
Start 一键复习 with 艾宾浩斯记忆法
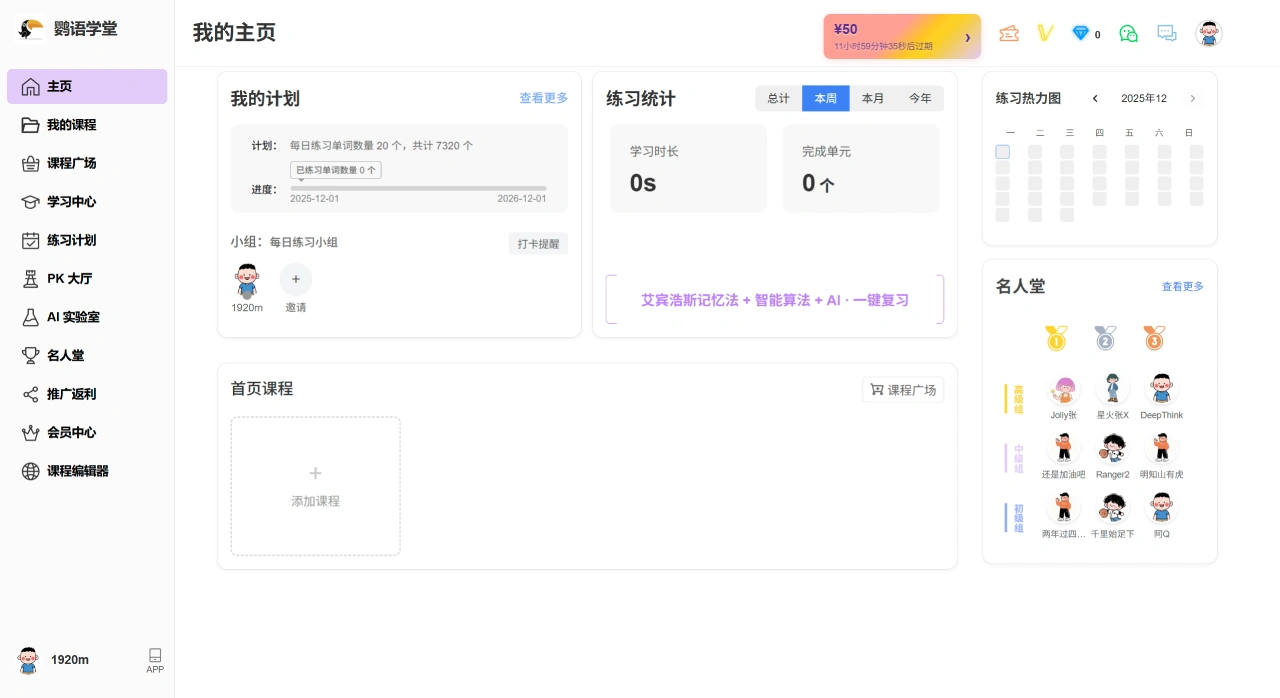[x=774, y=299]
